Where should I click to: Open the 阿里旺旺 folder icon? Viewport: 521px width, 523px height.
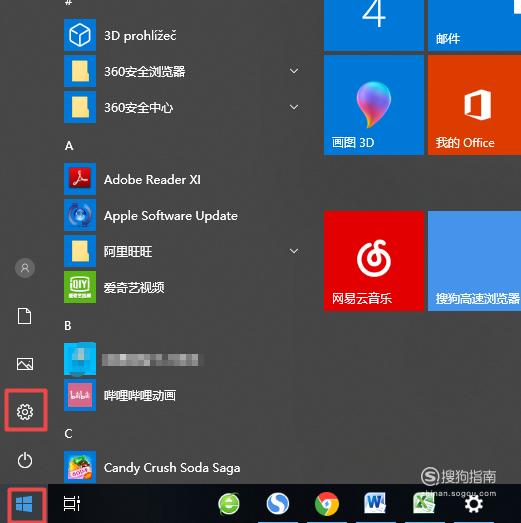(80, 251)
